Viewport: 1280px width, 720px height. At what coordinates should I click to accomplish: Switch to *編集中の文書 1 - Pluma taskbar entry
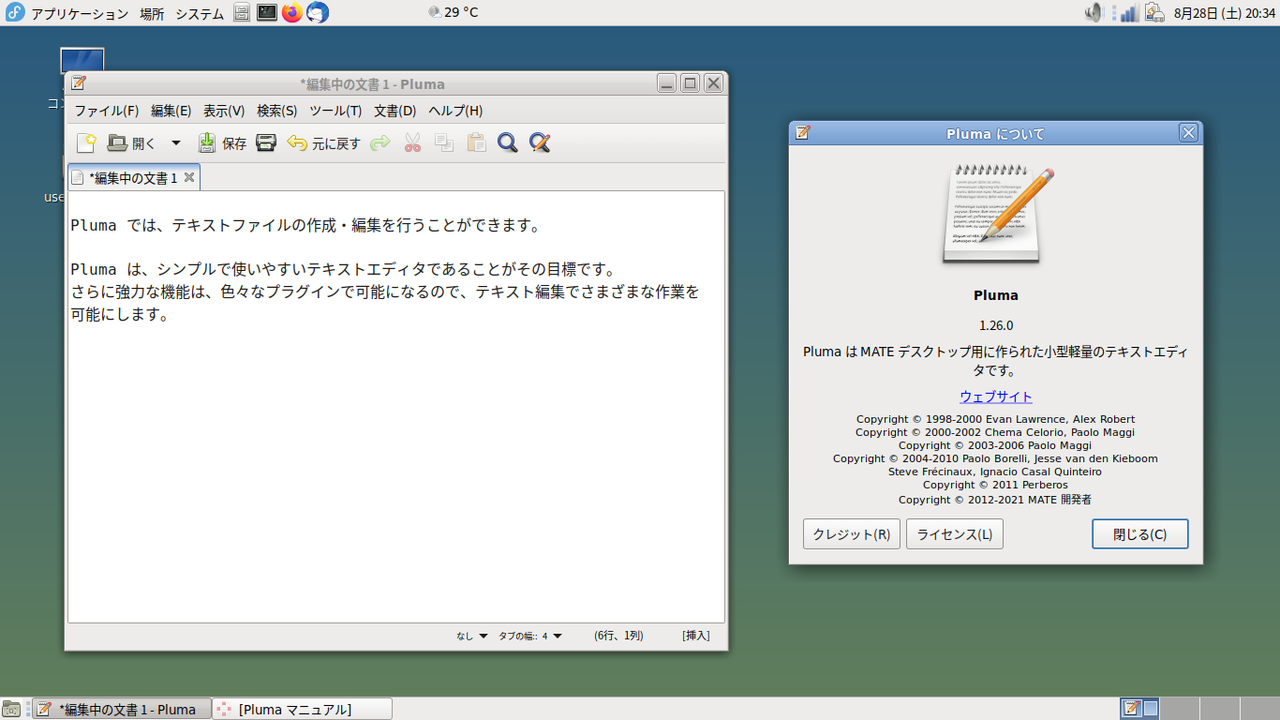pos(121,709)
